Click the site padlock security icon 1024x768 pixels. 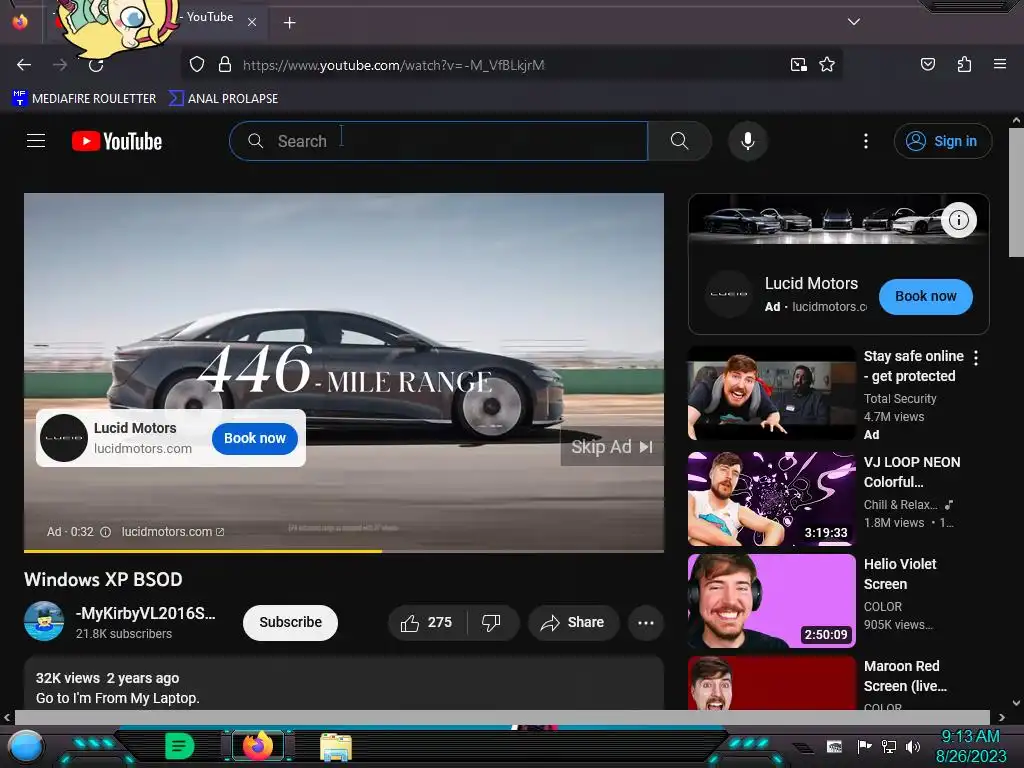pyautogui.click(x=225, y=65)
